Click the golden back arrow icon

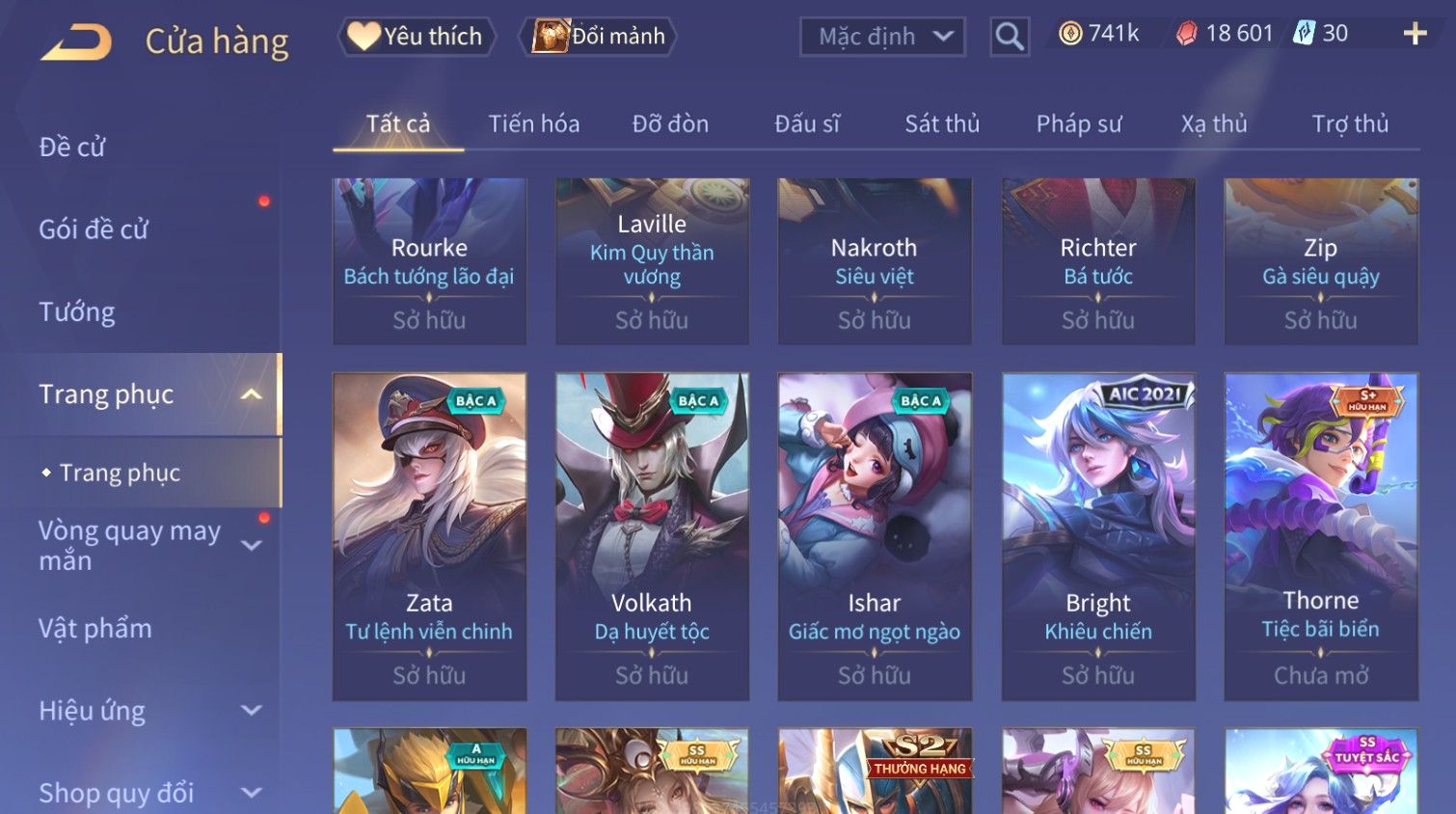coord(77,42)
